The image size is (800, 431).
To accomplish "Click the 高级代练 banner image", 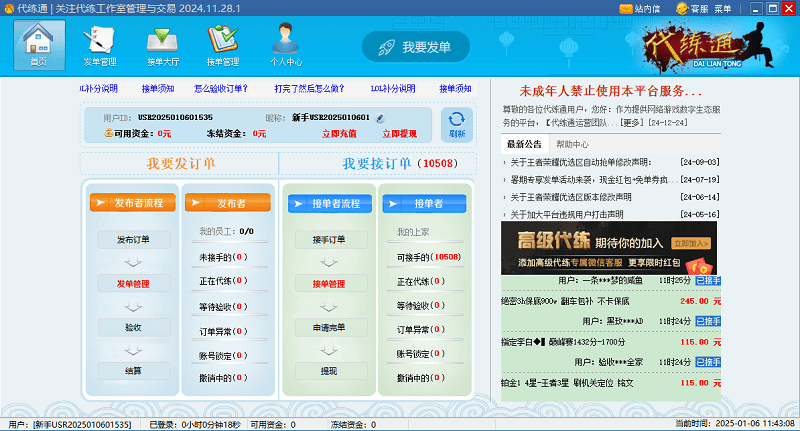I will pos(609,248).
